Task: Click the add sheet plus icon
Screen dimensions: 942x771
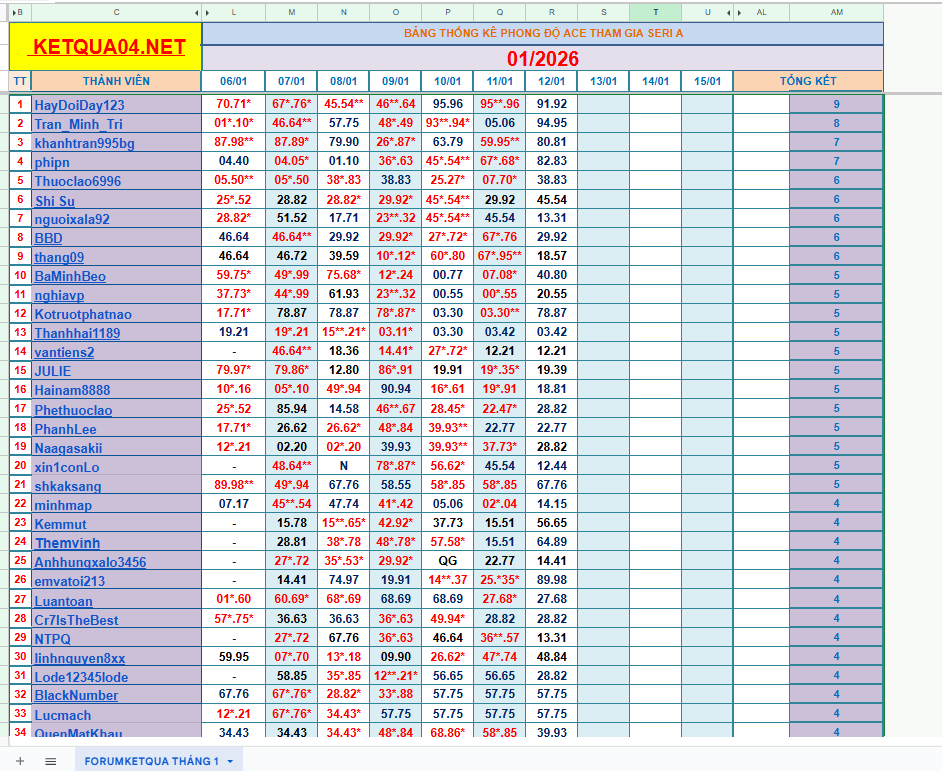Action: pos(22,760)
